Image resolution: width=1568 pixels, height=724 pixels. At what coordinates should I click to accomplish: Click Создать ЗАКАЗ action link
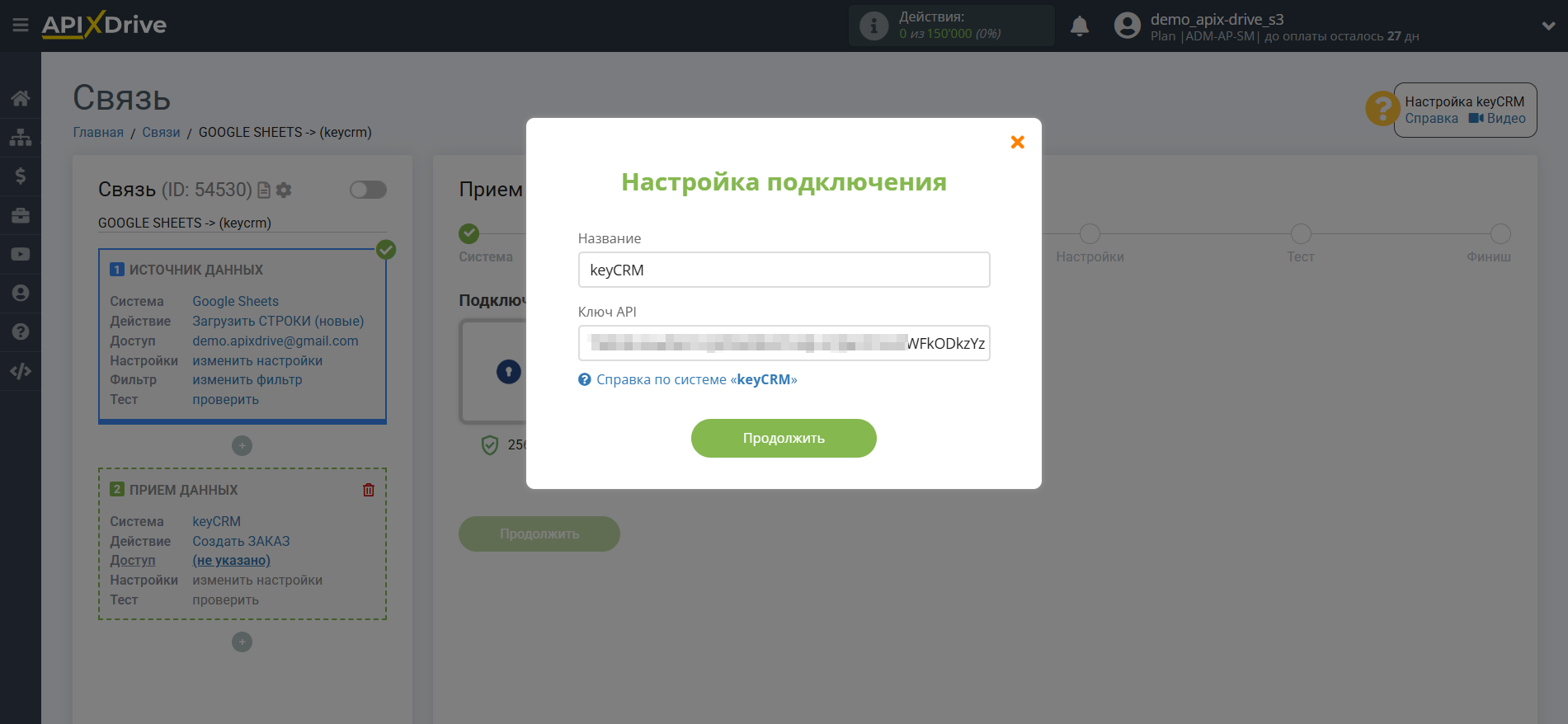pos(241,541)
